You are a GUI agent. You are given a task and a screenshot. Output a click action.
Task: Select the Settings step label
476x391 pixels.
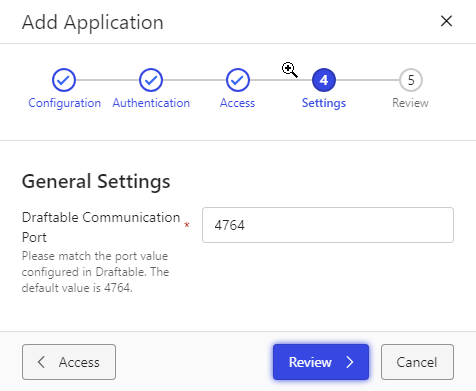[x=324, y=103]
